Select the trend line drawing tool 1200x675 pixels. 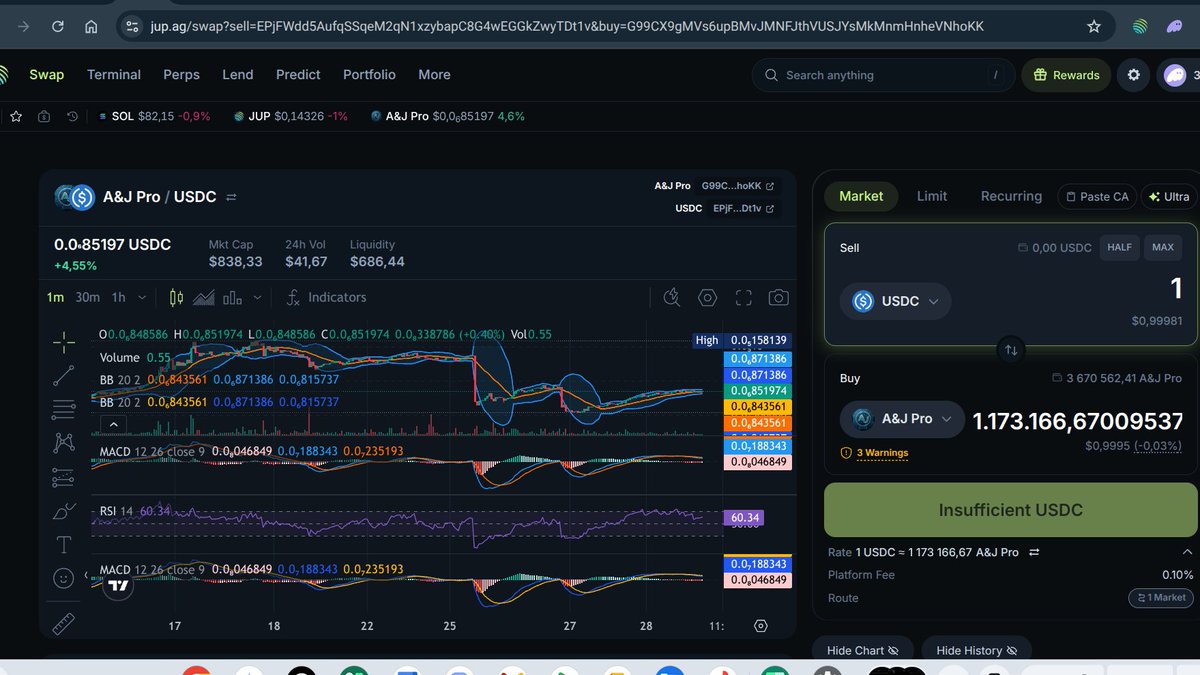[x=64, y=375]
